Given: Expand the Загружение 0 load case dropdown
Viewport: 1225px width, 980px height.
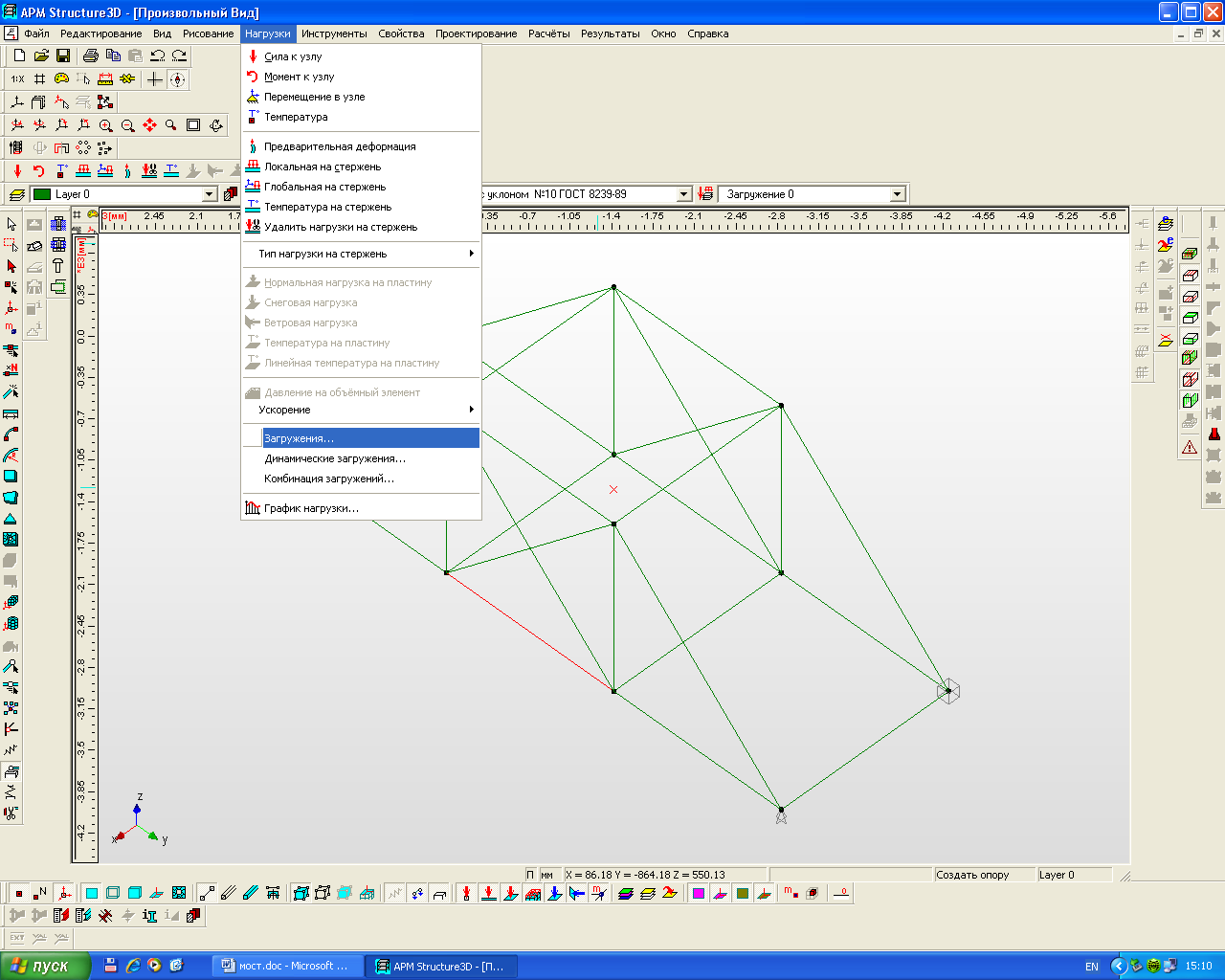Looking at the screenshot, I should [x=897, y=194].
